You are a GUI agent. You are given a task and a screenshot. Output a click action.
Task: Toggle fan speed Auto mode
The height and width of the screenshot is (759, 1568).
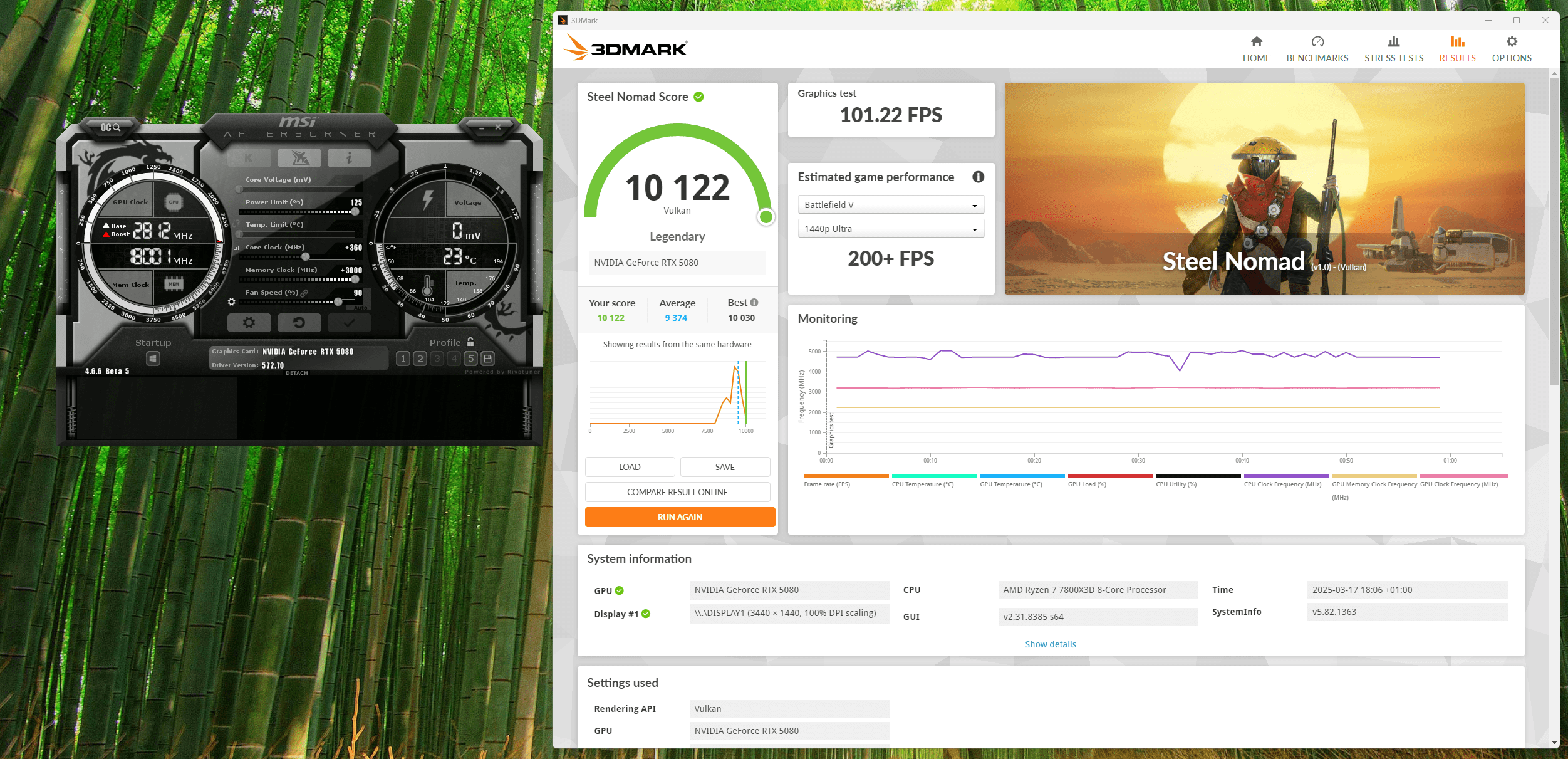point(361,308)
